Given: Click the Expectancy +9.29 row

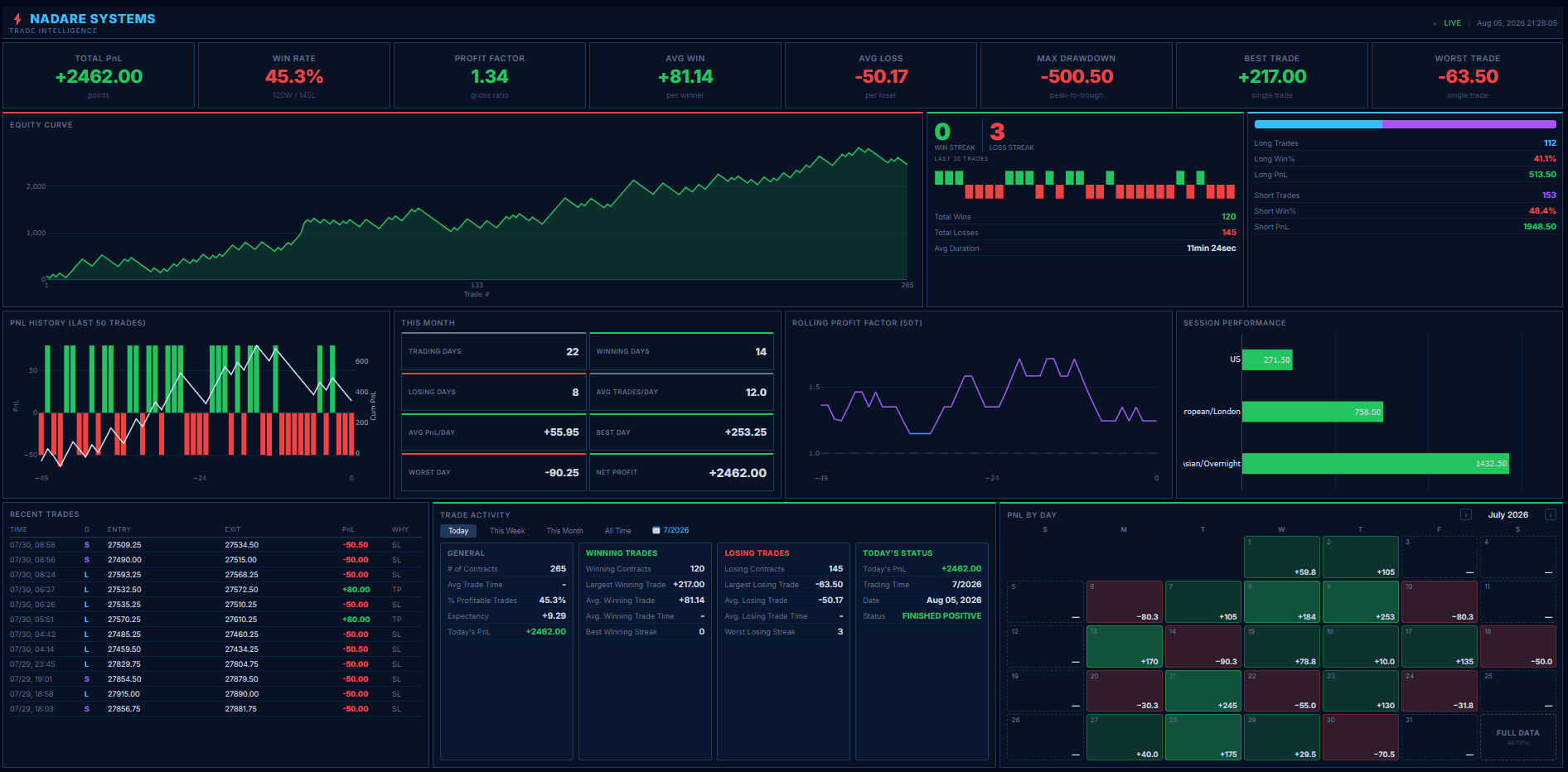Looking at the screenshot, I should 506,616.
